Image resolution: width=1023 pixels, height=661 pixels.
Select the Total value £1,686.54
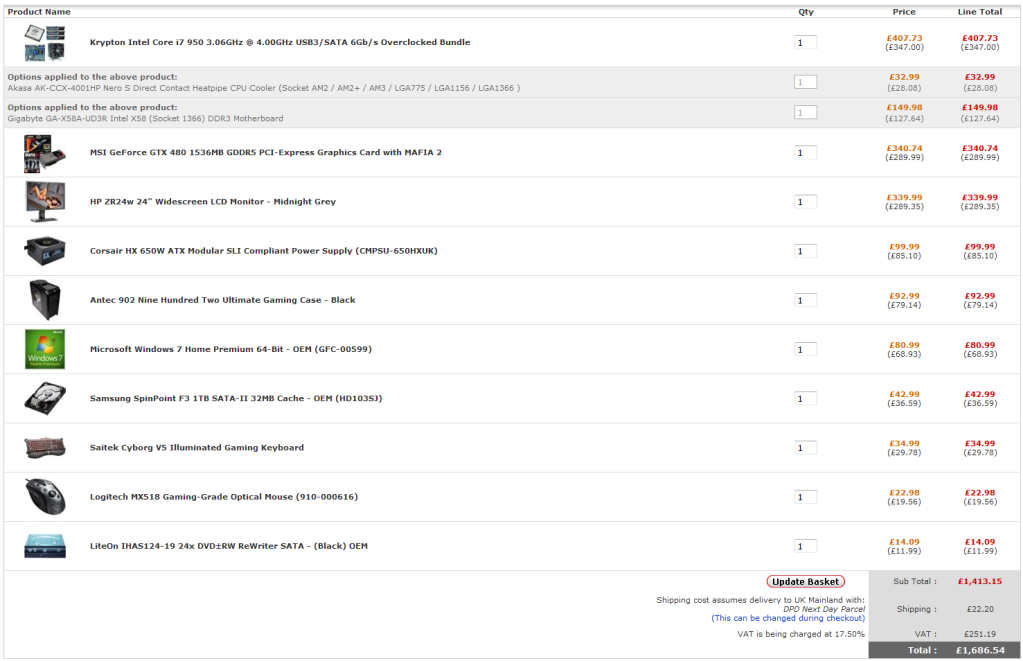coord(980,651)
